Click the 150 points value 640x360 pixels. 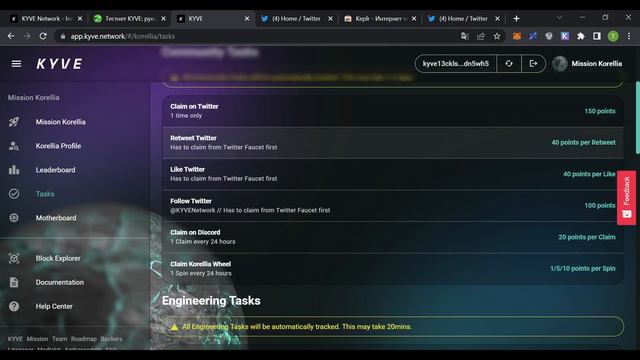pos(600,111)
